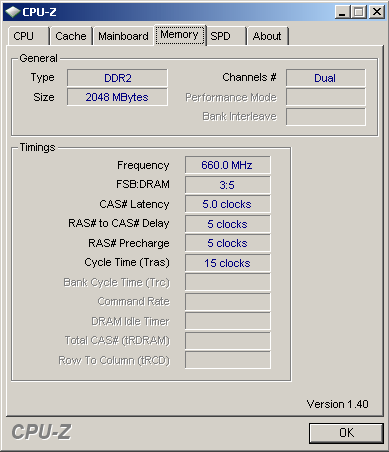Open the About tab
The image size is (389, 452).
(267, 36)
